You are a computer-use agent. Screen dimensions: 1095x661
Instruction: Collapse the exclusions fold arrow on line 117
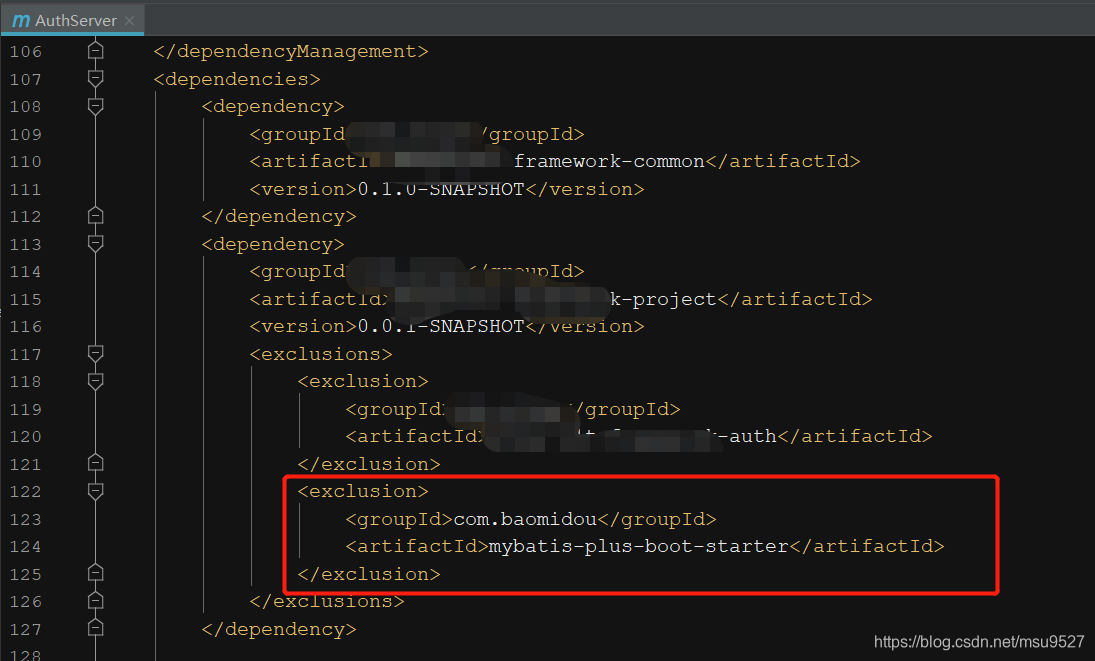tap(95, 353)
